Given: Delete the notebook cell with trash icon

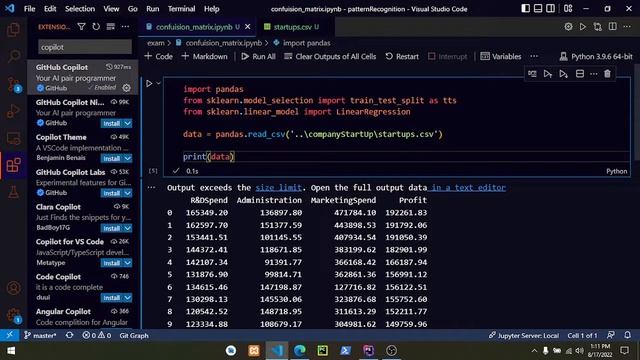Looking at the screenshot, I should tap(607, 74).
